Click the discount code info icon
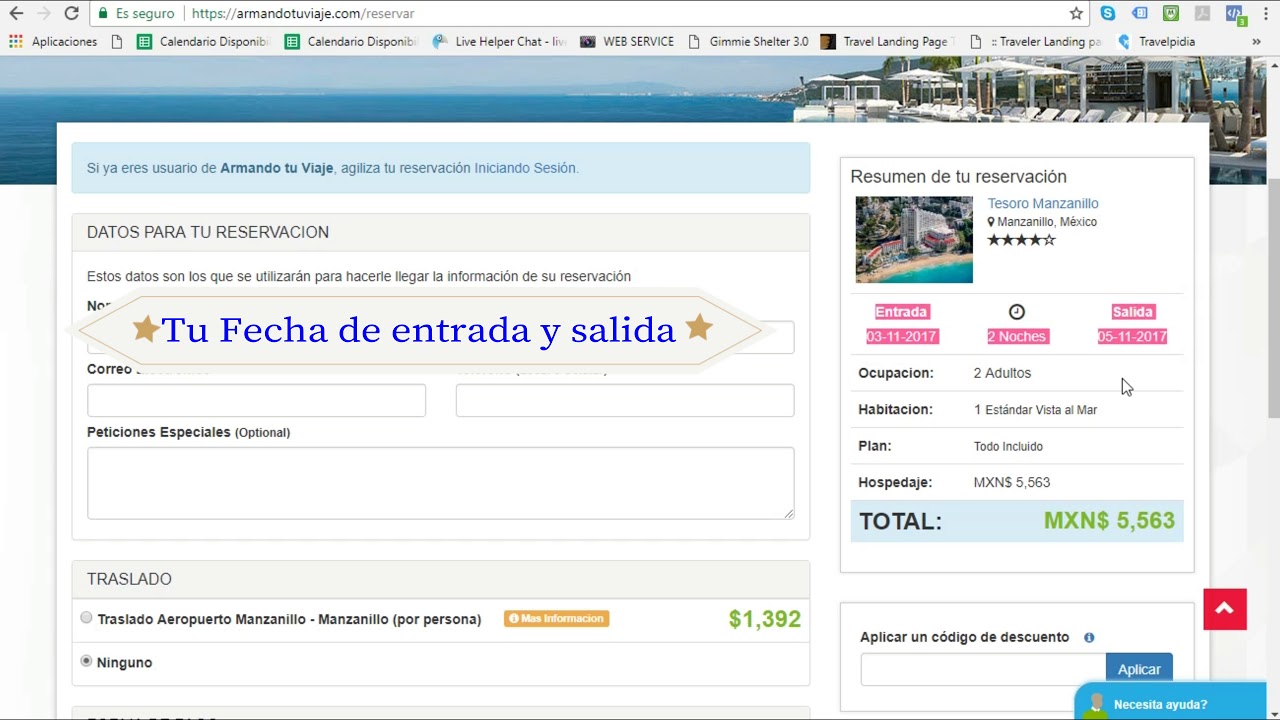Viewport: 1280px width, 720px height. (1089, 638)
